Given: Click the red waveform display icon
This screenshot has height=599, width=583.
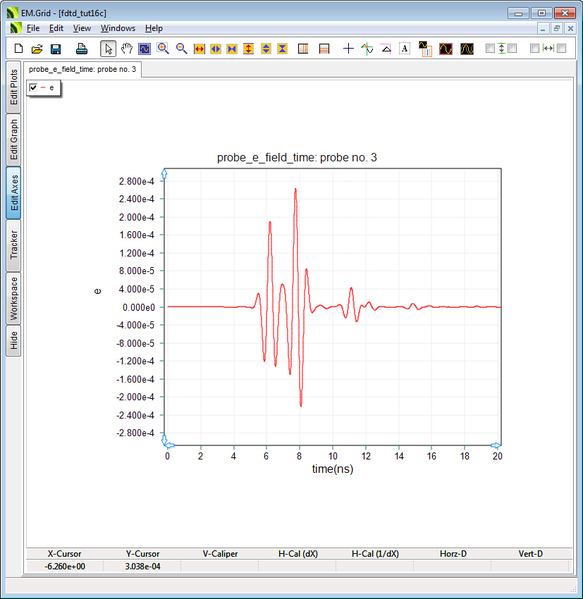Looking at the screenshot, I should (446, 49).
